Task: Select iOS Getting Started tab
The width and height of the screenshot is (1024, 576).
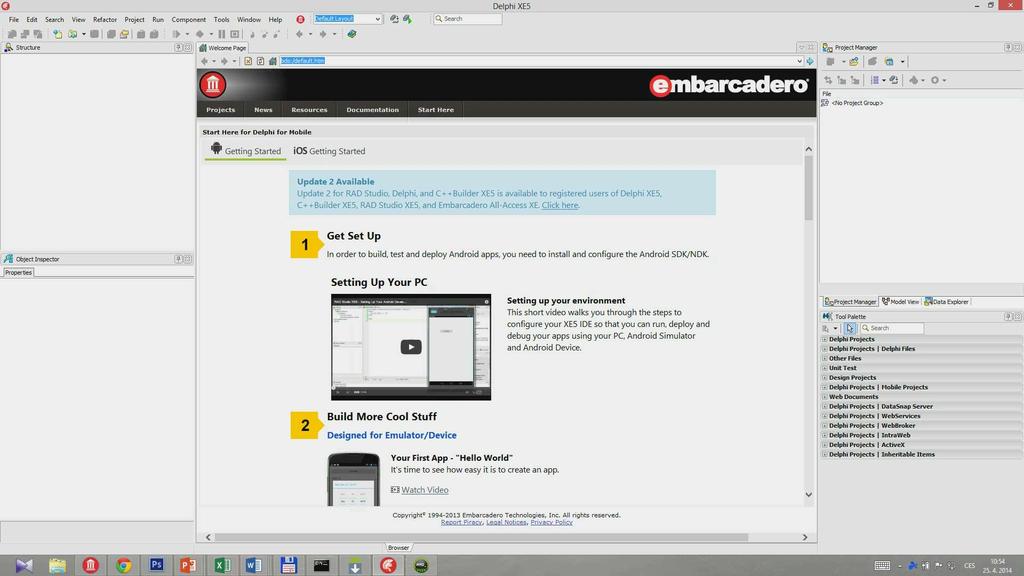Action: coord(329,151)
